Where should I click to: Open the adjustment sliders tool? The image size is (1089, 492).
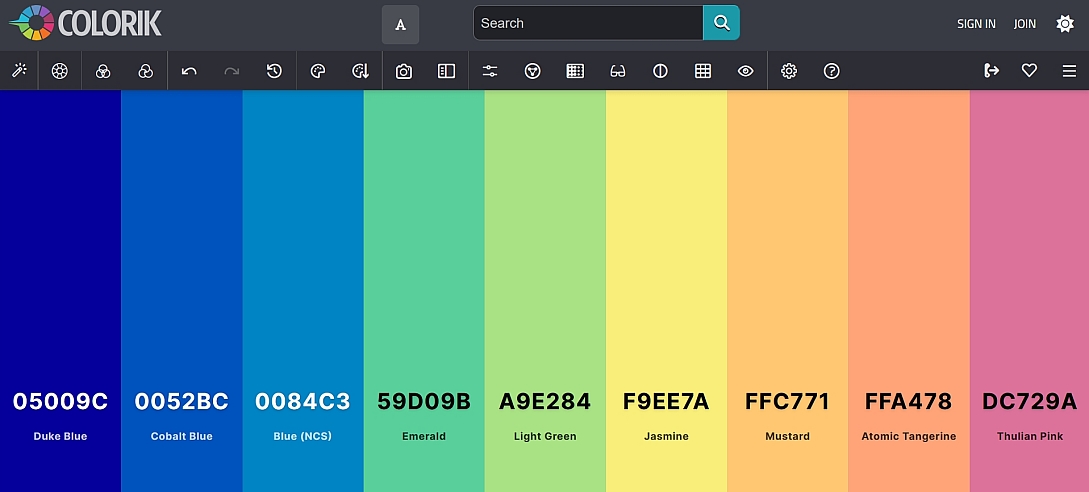coord(490,71)
